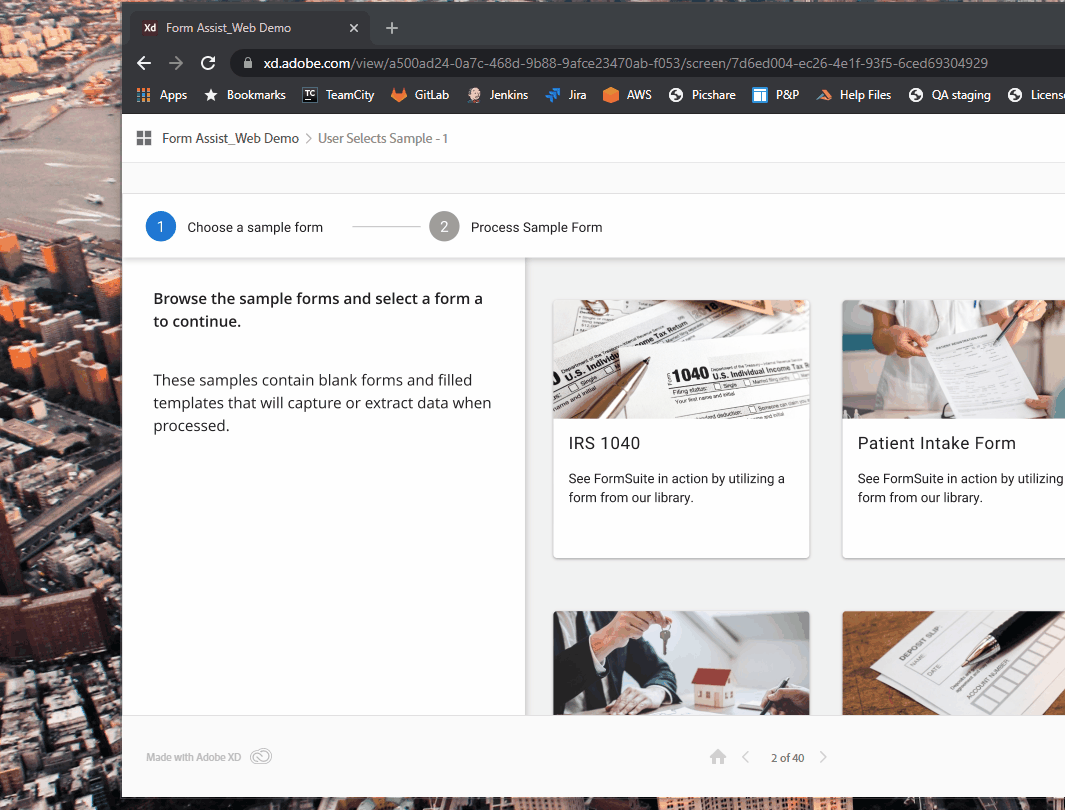This screenshot has width=1065, height=810.
Task: Open the Bookmarks star folder
Action: (x=245, y=95)
